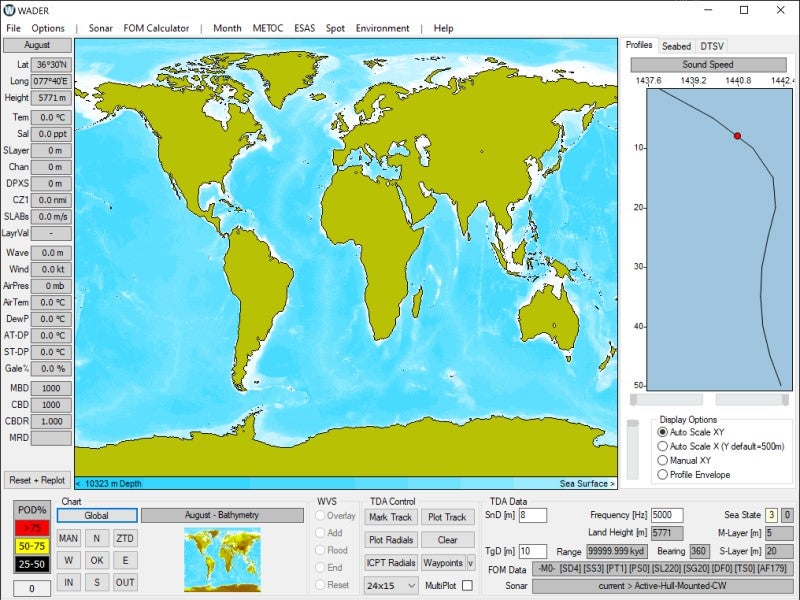Pan chart east with E button
The image size is (800, 600).
[125, 560]
